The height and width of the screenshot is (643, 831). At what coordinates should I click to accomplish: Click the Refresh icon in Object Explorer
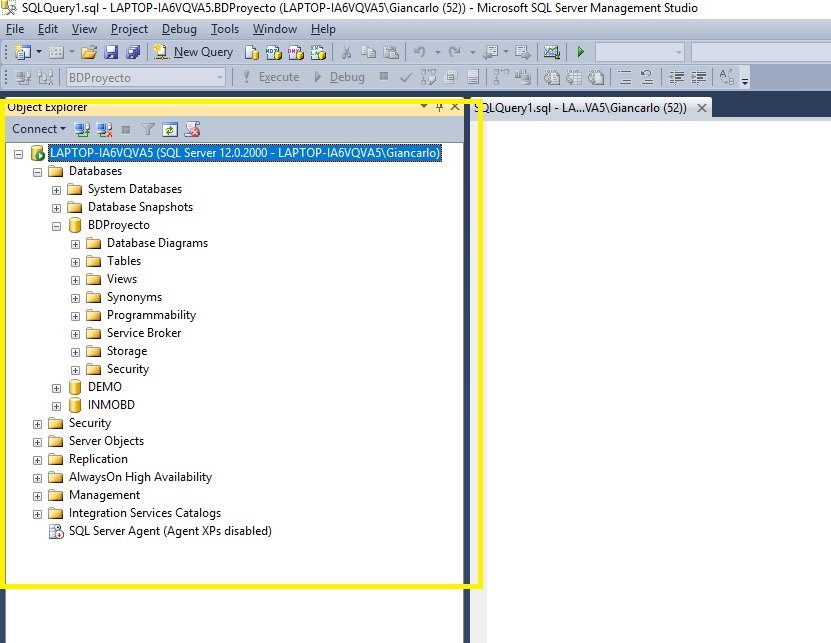pos(170,129)
